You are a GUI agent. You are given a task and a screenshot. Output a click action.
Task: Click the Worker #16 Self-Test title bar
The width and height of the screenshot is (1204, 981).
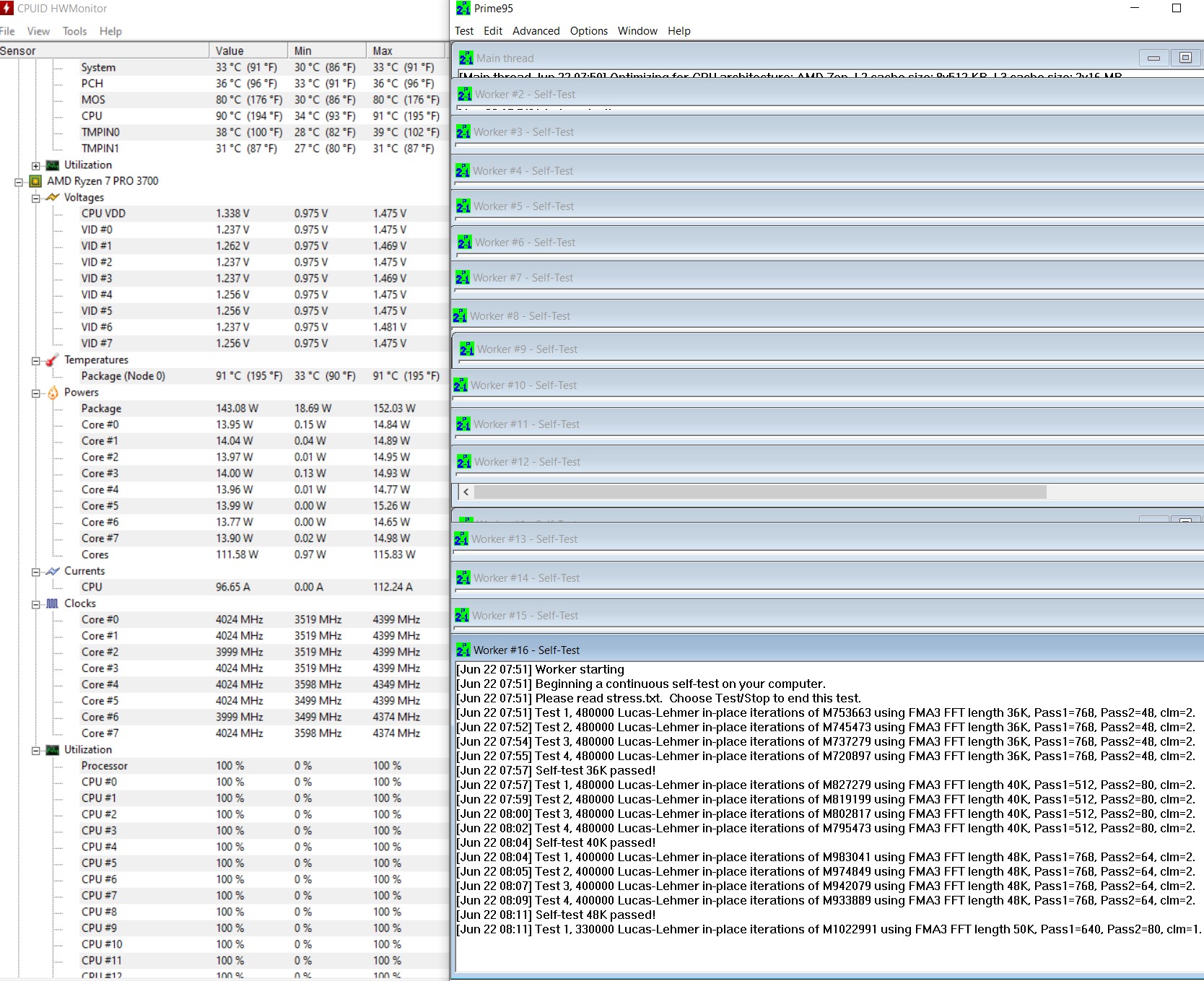click(x=828, y=650)
